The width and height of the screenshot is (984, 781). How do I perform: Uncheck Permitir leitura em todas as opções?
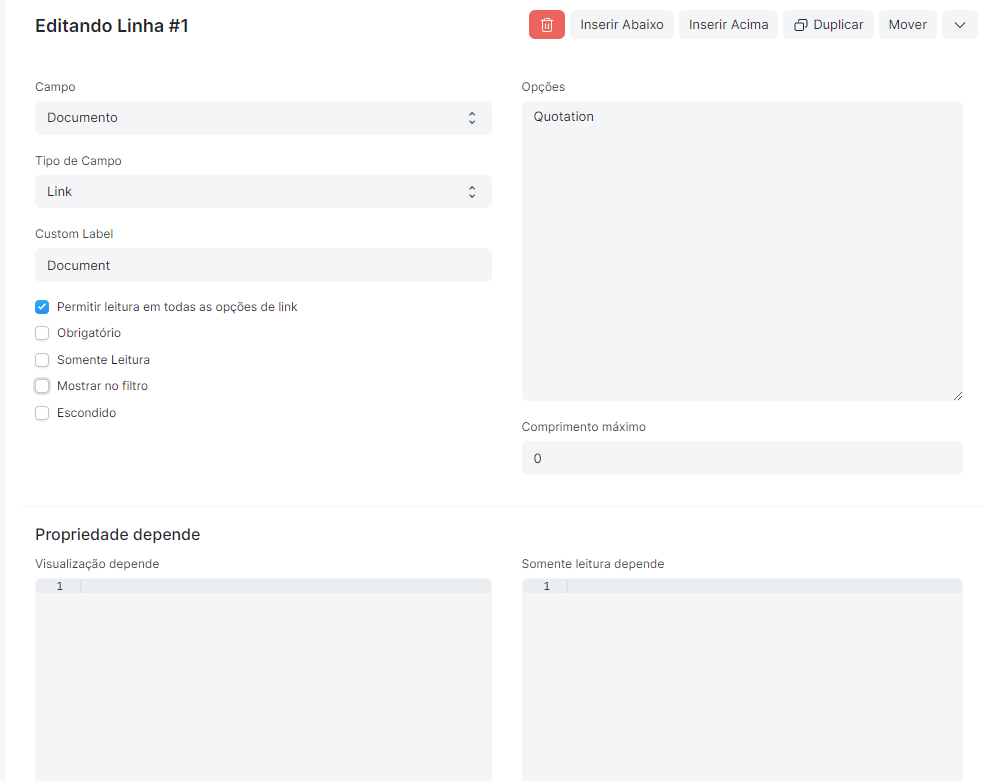point(42,307)
